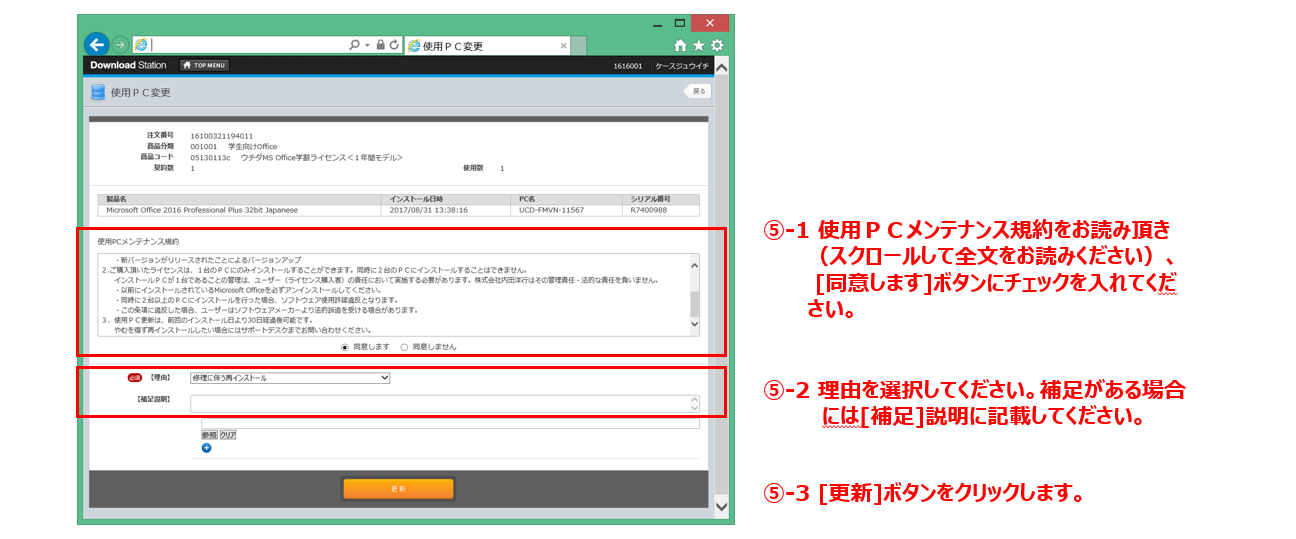
Task: Open the 理由 reason dropdown
Action: click(289, 378)
